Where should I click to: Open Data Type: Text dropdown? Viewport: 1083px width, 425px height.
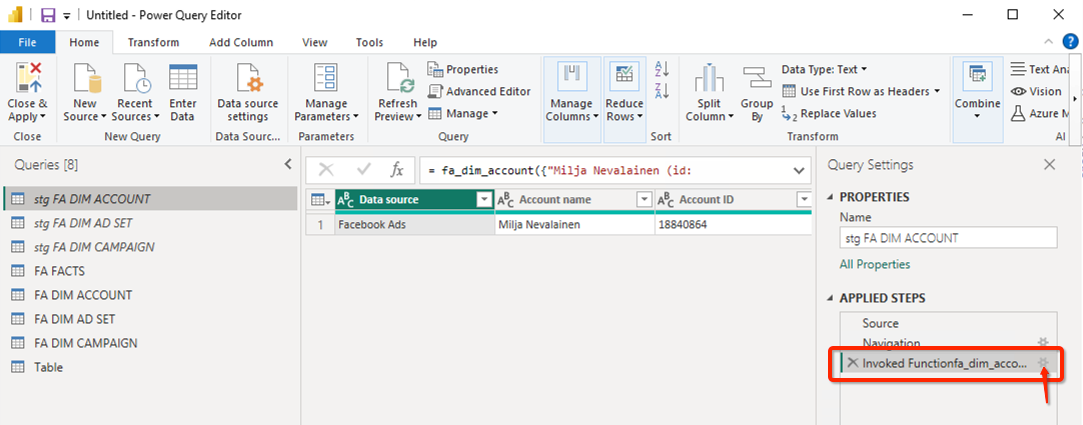click(x=825, y=69)
